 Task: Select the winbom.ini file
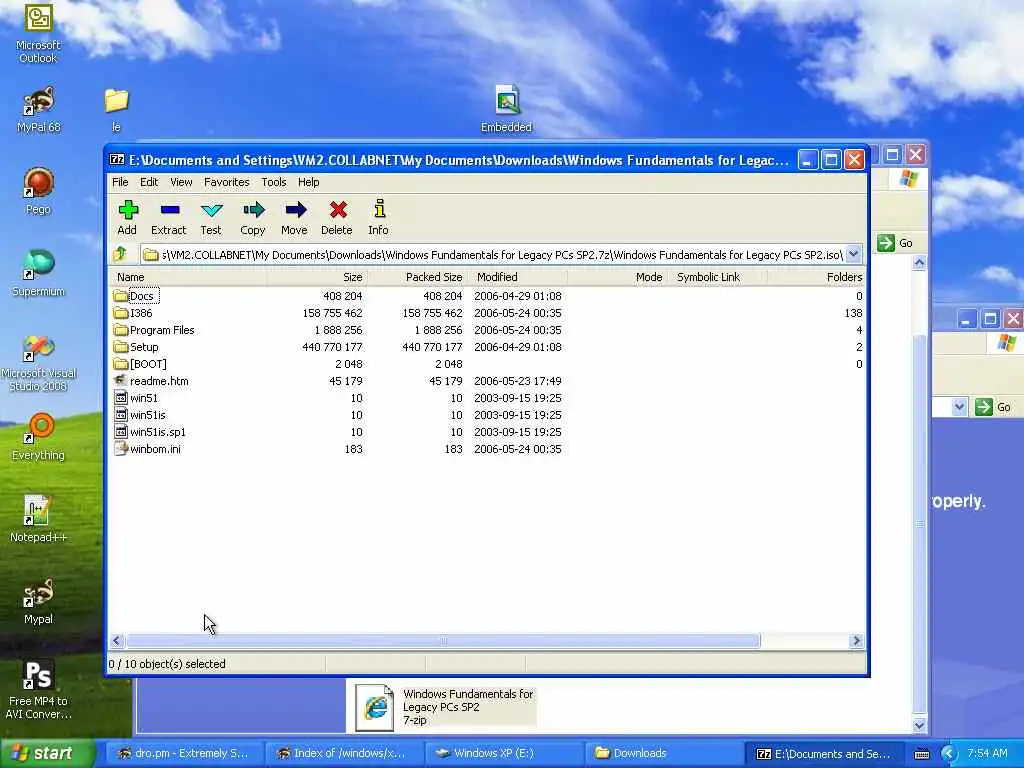(x=148, y=449)
